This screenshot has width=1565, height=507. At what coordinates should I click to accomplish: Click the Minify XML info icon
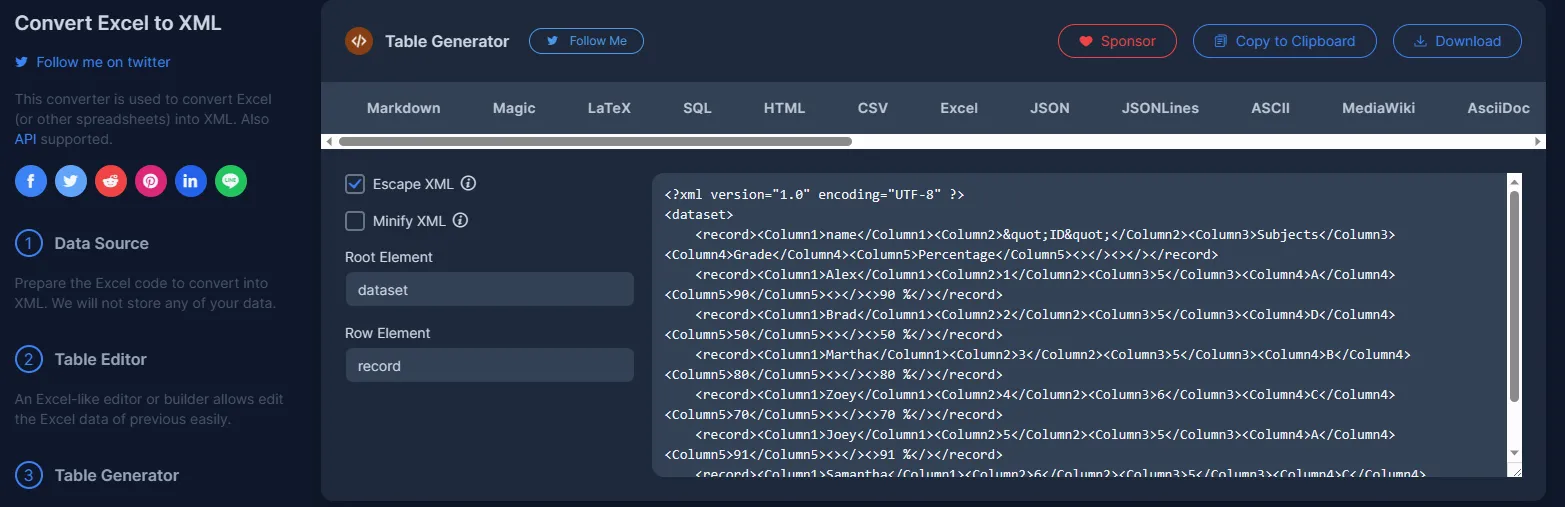(461, 221)
